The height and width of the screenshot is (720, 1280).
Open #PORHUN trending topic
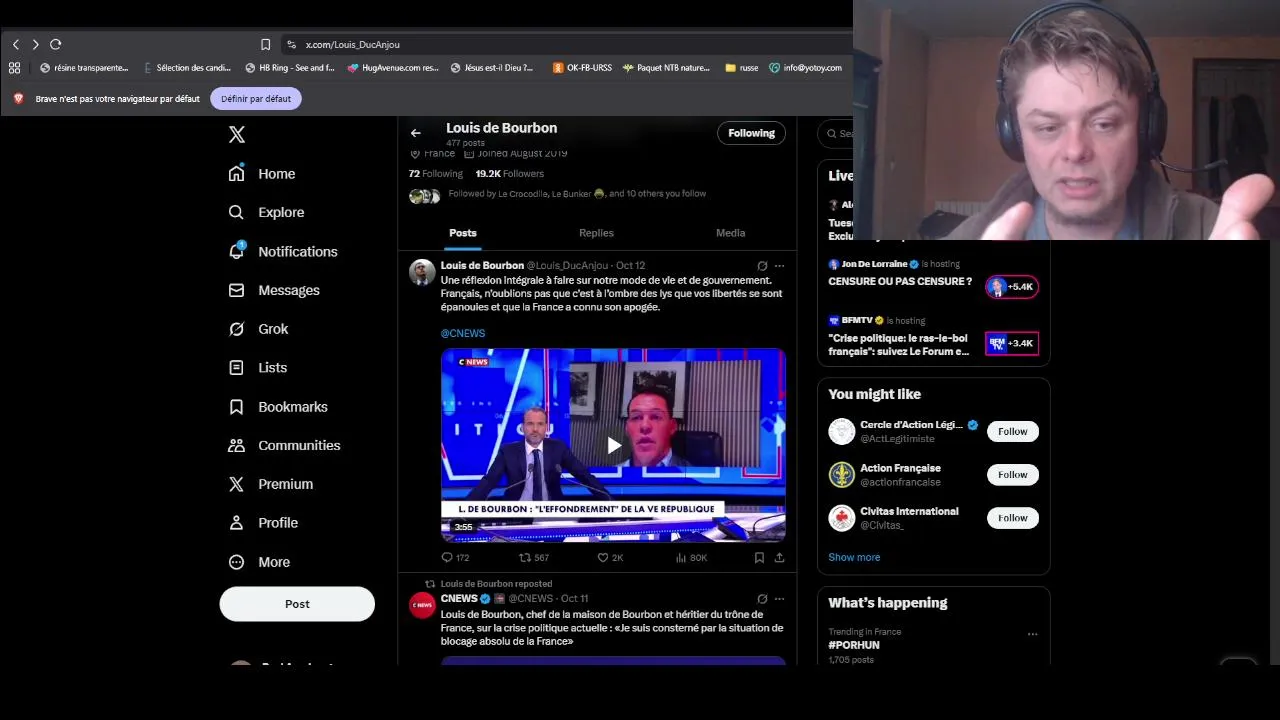pyautogui.click(x=854, y=645)
